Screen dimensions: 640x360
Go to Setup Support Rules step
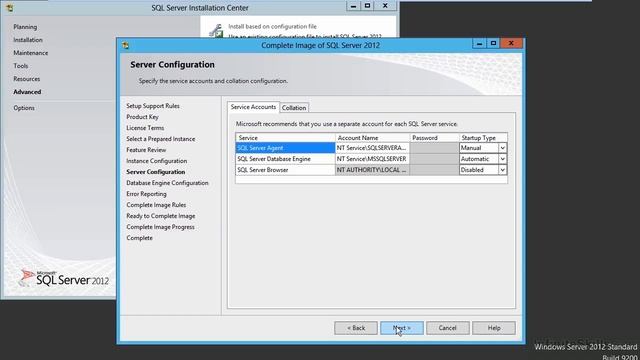tap(153, 106)
